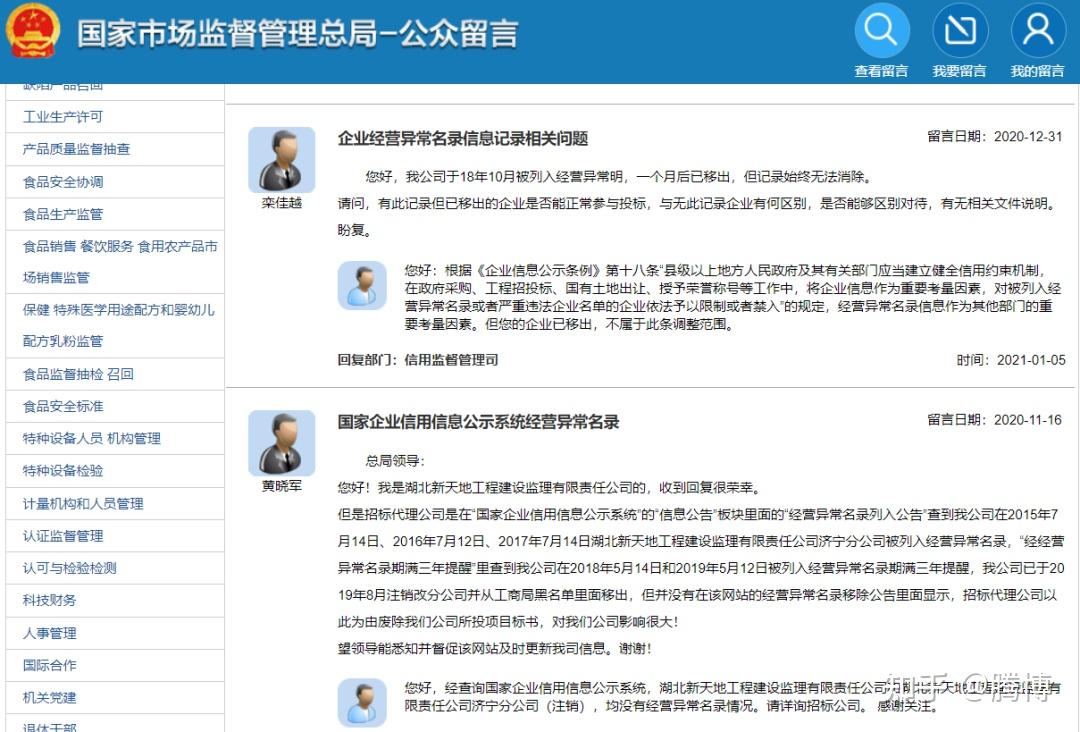
Task: Select 认证监督管理 in the sidebar
Action: 63,536
